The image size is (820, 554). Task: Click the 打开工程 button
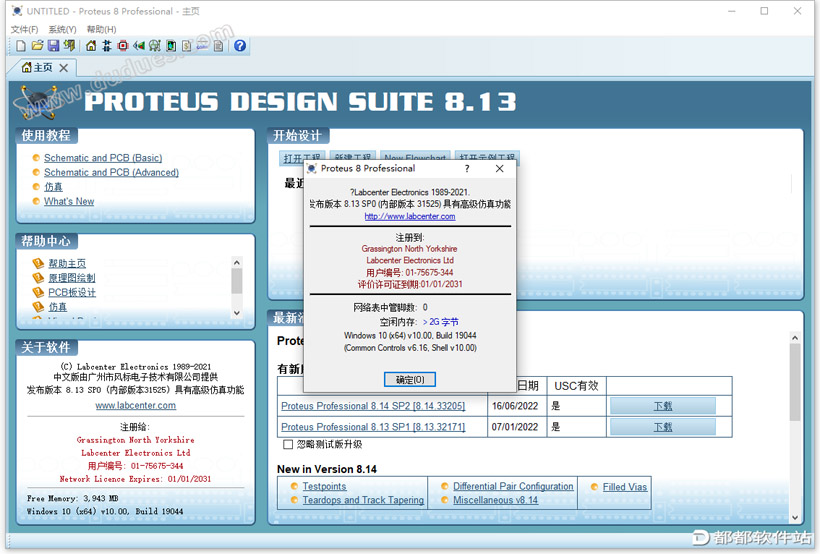[x=302, y=157]
